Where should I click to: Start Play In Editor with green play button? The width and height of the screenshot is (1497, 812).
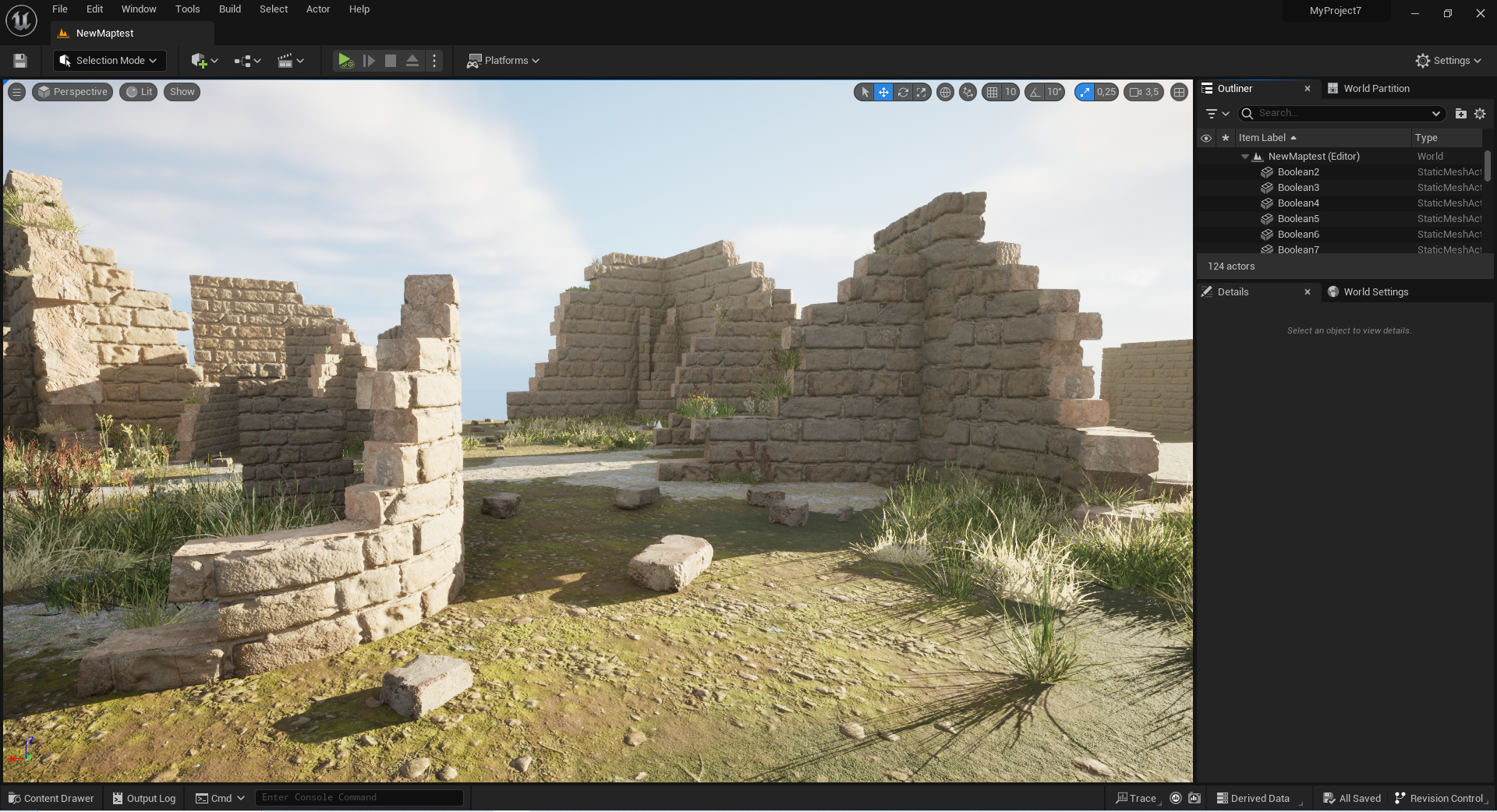(x=345, y=61)
